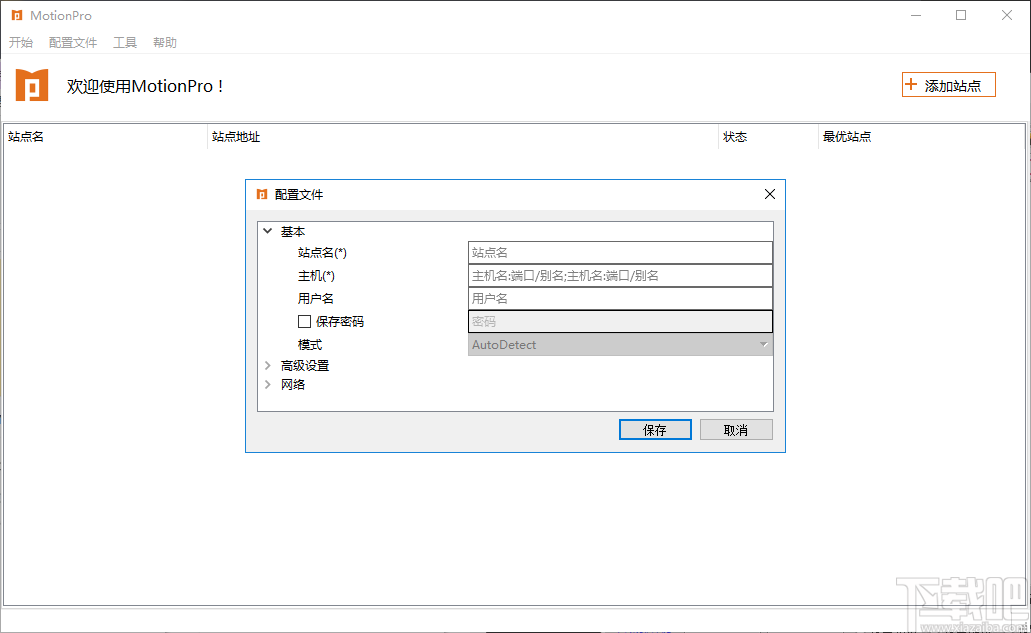Screen dimensions: 1031x633
Task: Click the 取消 button to cancel
Action: (736, 428)
